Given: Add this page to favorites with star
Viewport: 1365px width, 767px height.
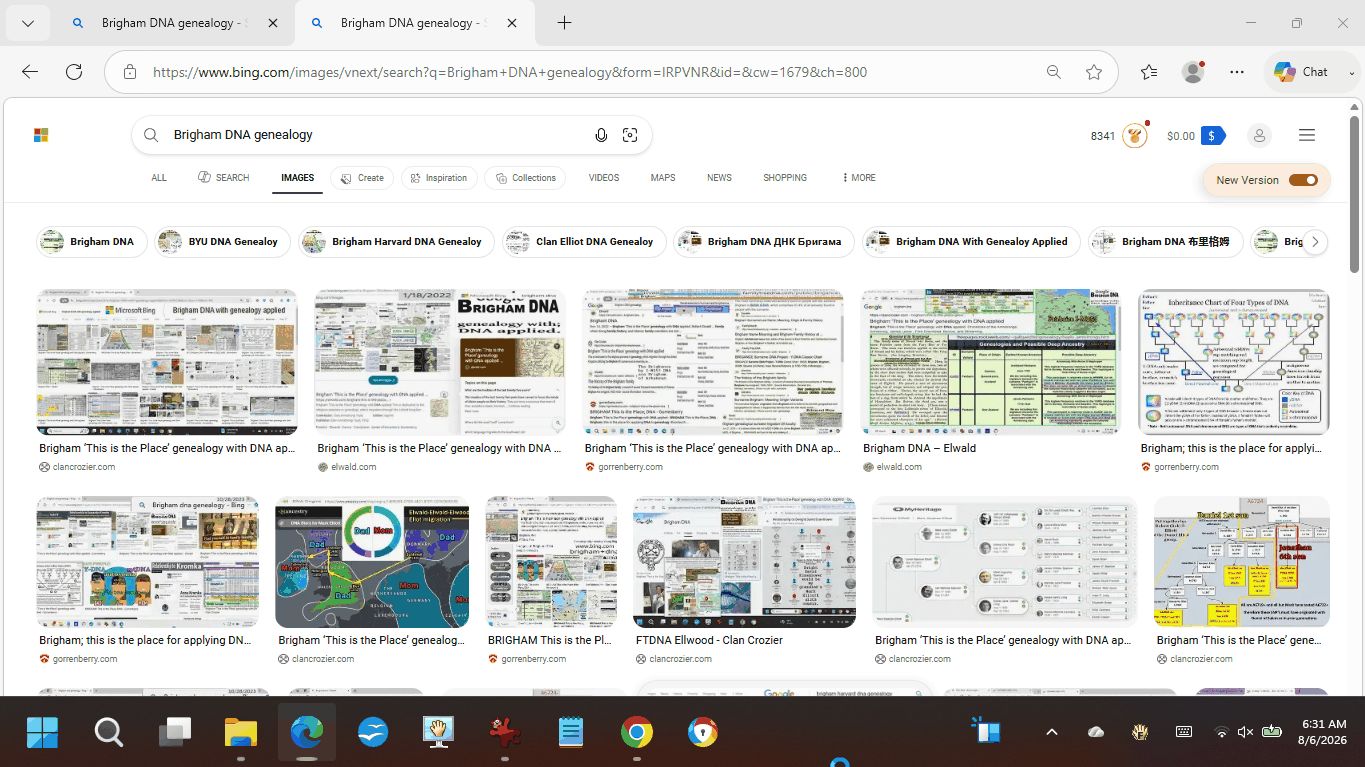Looking at the screenshot, I should click(x=1094, y=72).
